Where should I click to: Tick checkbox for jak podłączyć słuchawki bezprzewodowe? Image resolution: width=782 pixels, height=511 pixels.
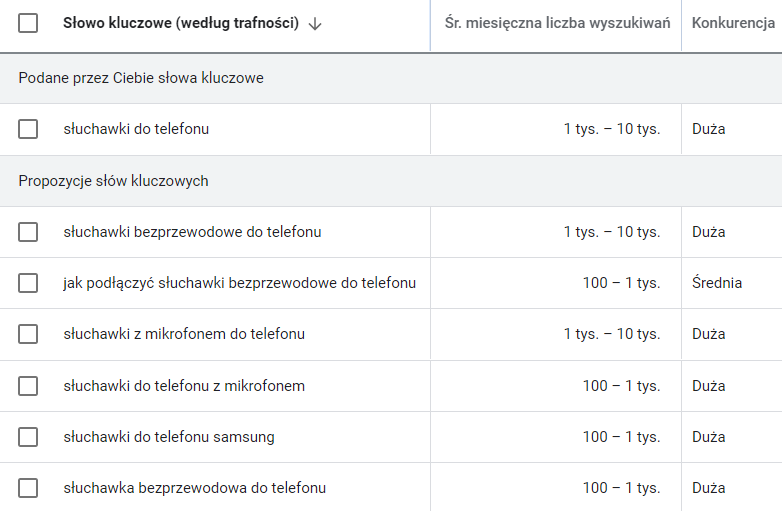(x=28, y=283)
